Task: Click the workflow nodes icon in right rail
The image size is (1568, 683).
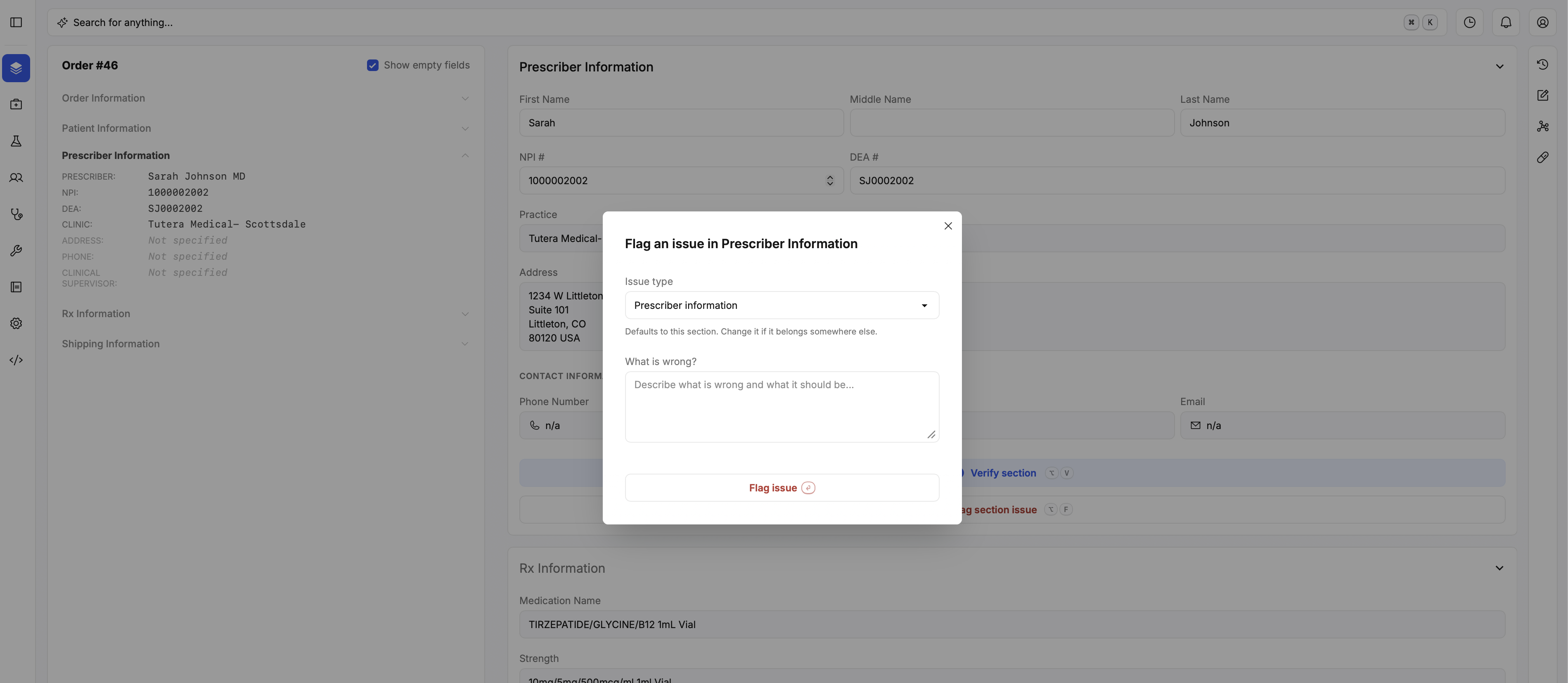Action: click(1542, 127)
